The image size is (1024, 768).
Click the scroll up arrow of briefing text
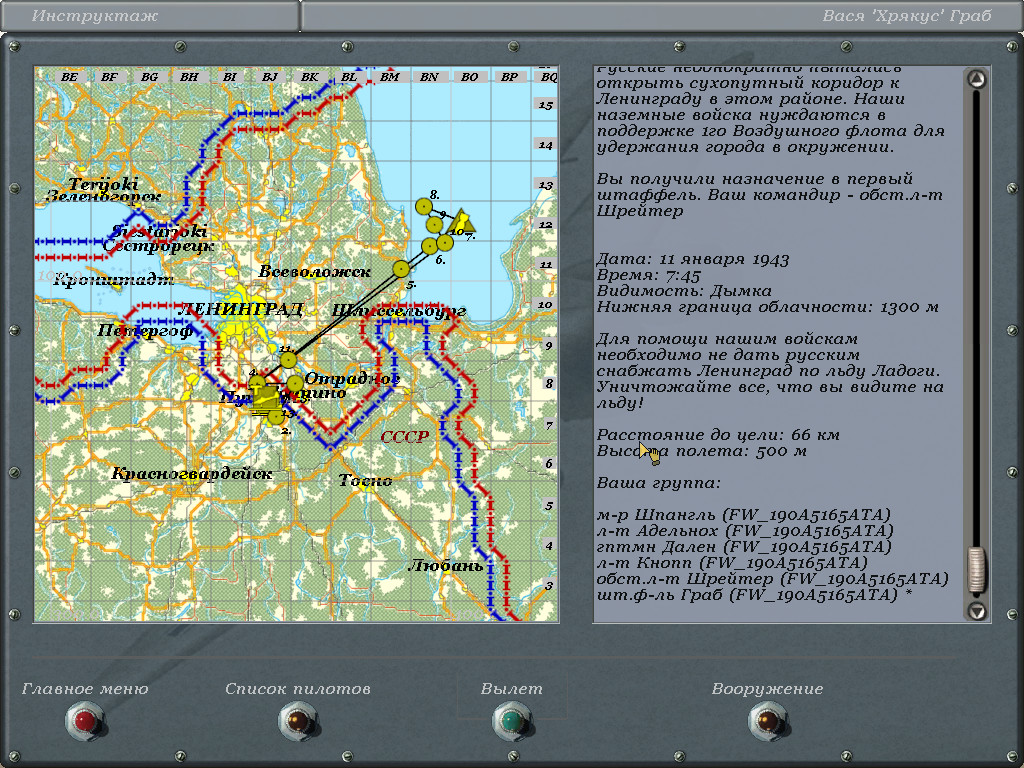coord(977,80)
